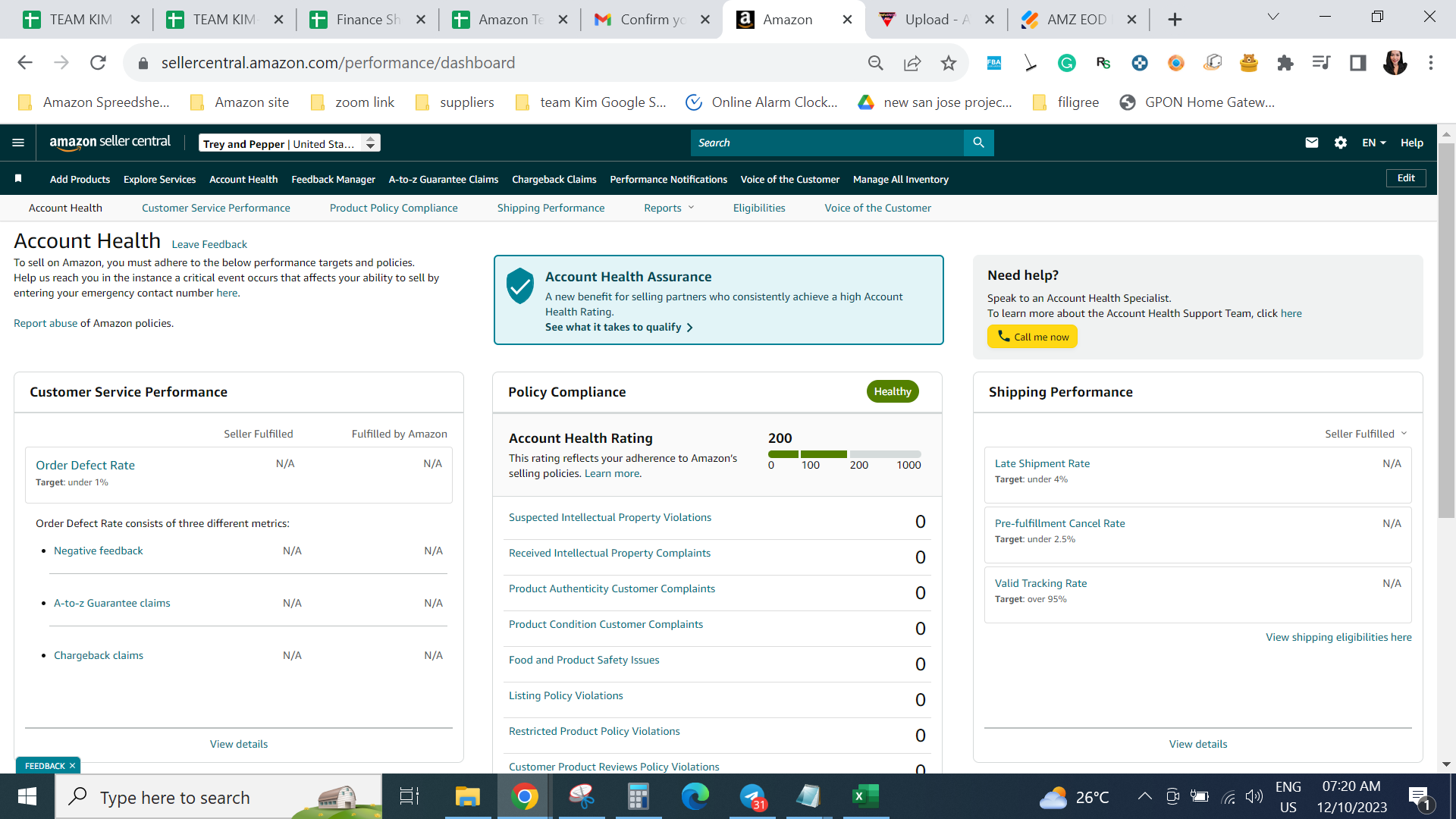
Task: Open the FBA calculator extension icon
Action: pyautogui.click(x=994, y=63)
